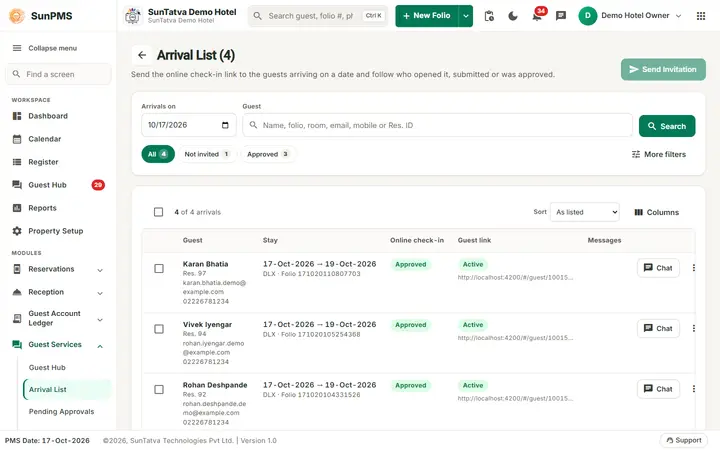
Task: Click the Stay column header
Action: tap(270, 240)
